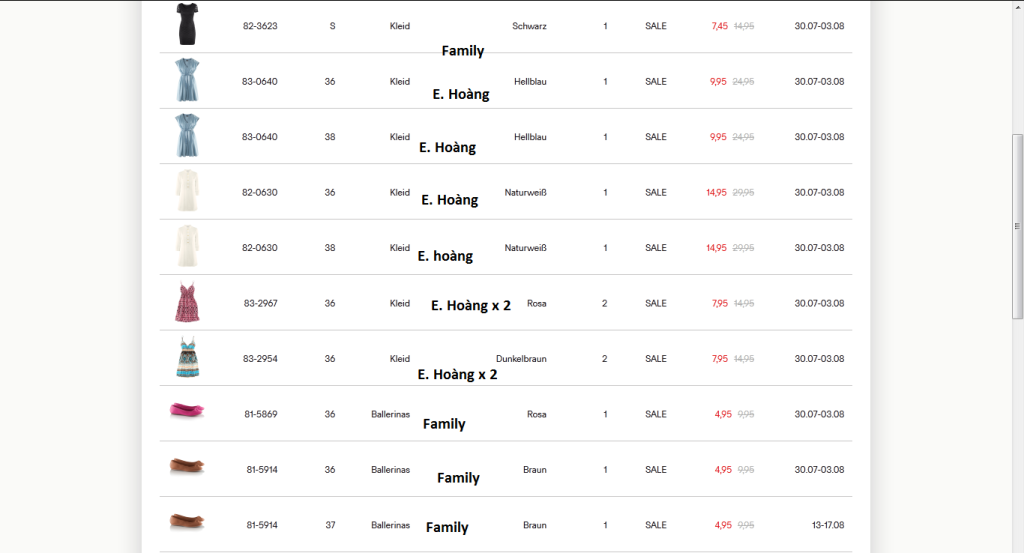Image resolution: width=1024 pixels, height=553 pixels.
Task: Click the 7,45 sale price of black dress
Action: click(719, 26)
